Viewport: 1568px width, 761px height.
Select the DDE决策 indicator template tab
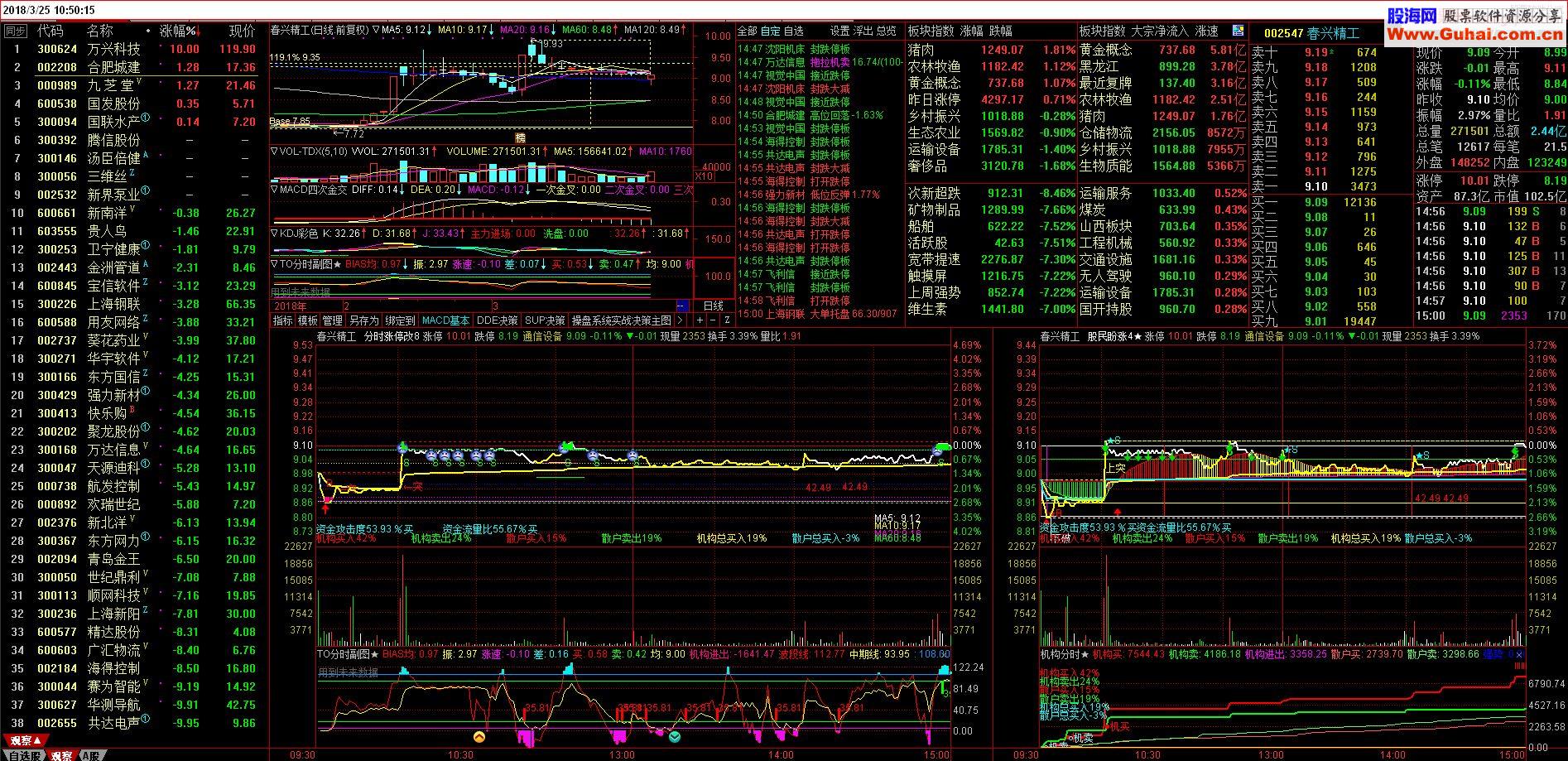[498, 320]
